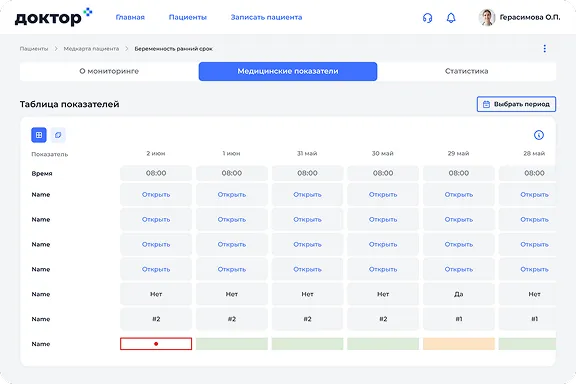Click the Доктор logo
Image resolution: width=576 pixels, height=384 pixels.
tap(53, 17)
